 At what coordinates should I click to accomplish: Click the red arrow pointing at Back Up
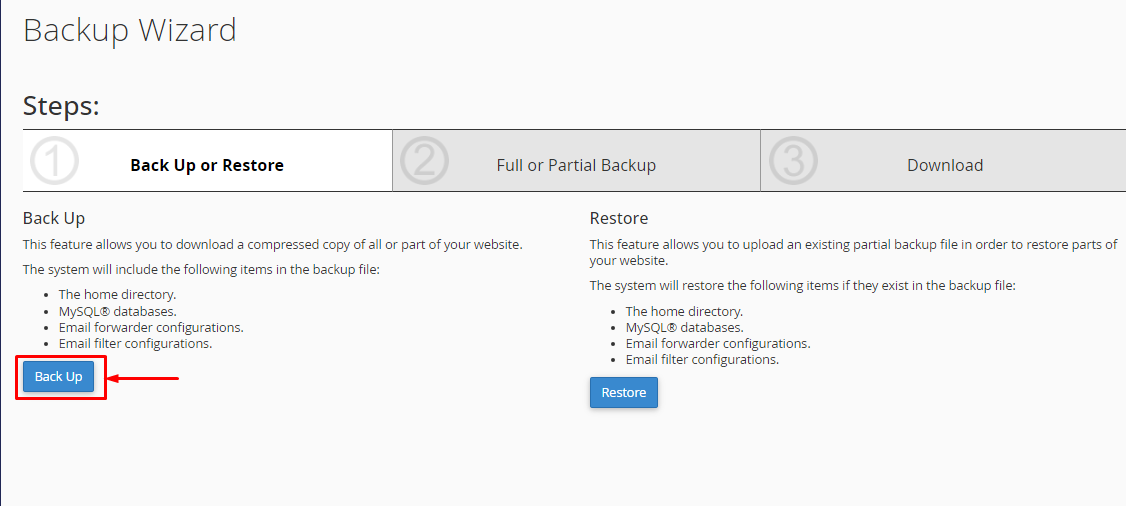tap(143, 378)
